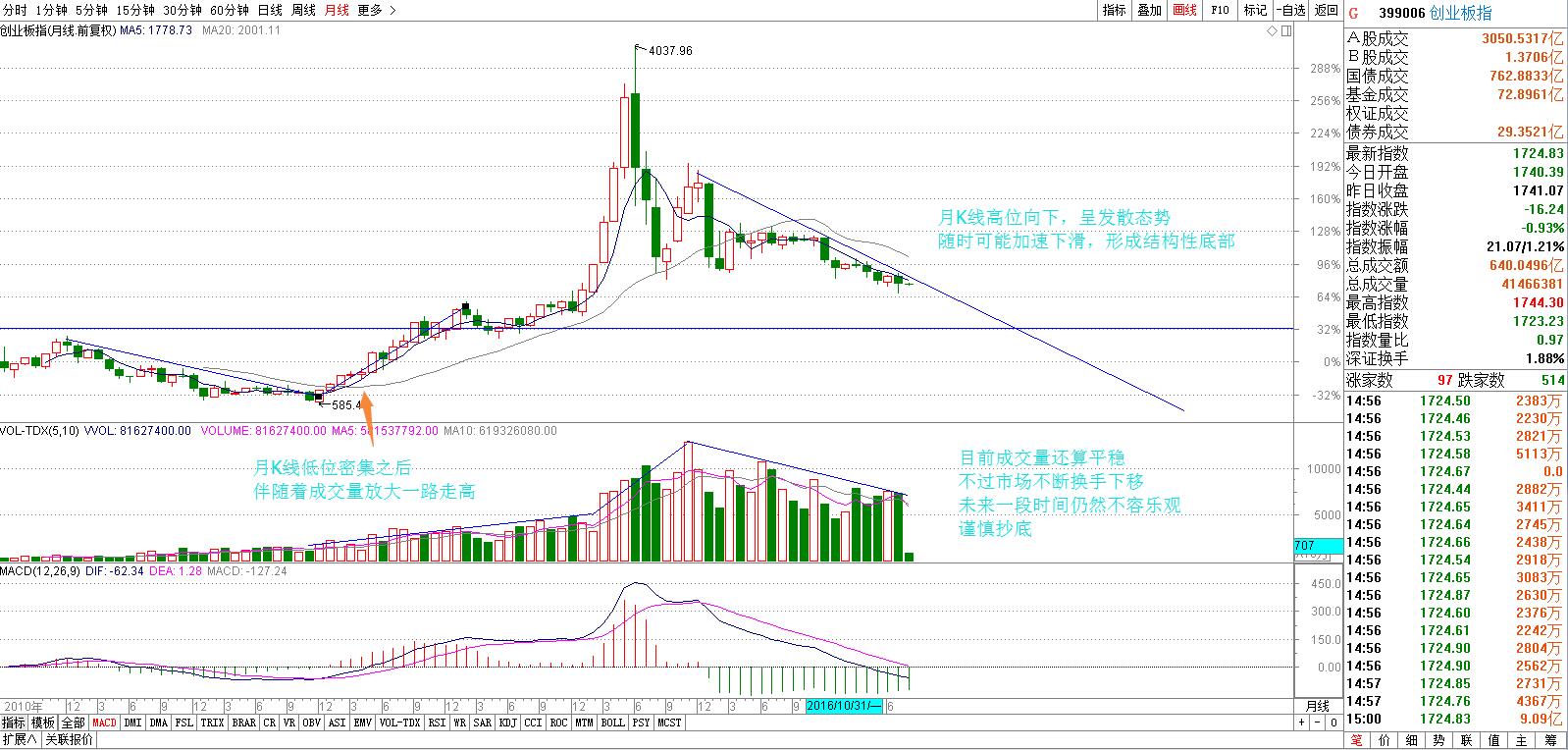
Task: Open the 模板 template tab
Action: [x=43, y=723]
